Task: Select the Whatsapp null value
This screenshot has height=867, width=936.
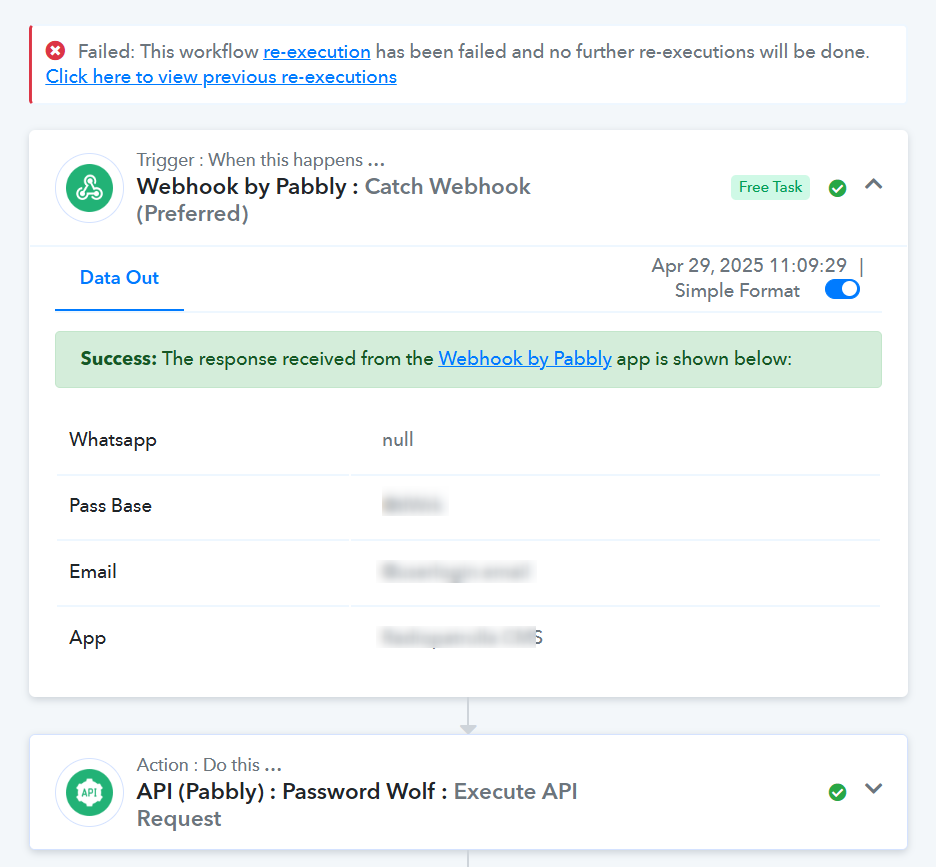Action: (x=398, y=439)
